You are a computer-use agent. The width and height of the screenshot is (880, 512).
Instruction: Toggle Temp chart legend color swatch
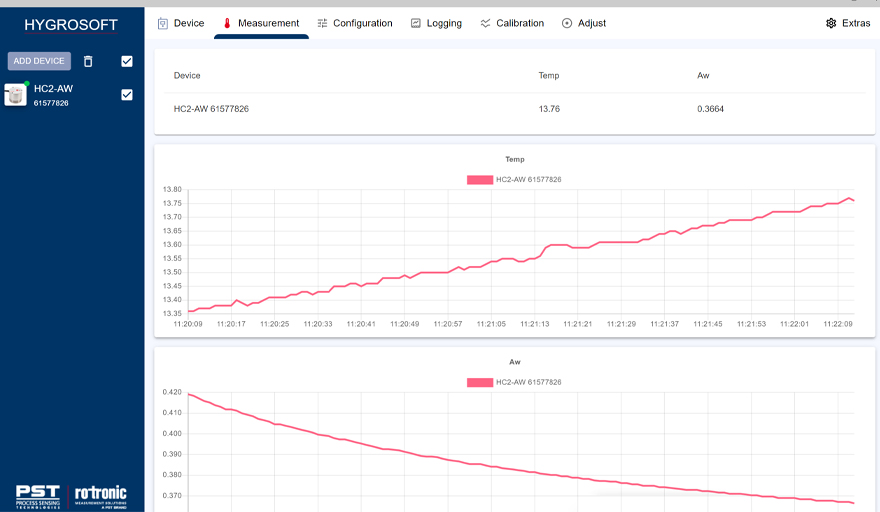480,180
